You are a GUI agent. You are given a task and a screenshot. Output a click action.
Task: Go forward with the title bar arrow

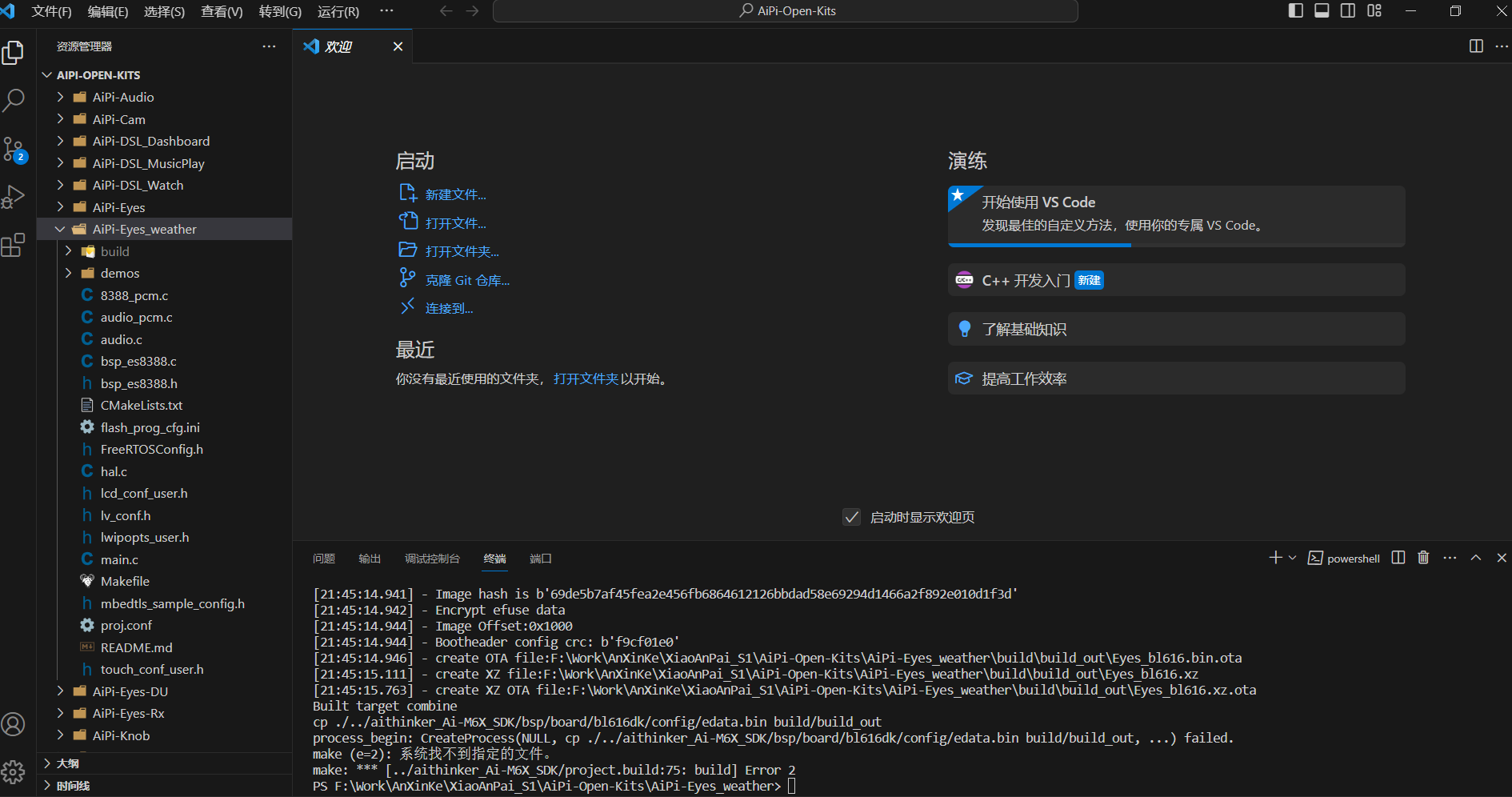(473, 10)
